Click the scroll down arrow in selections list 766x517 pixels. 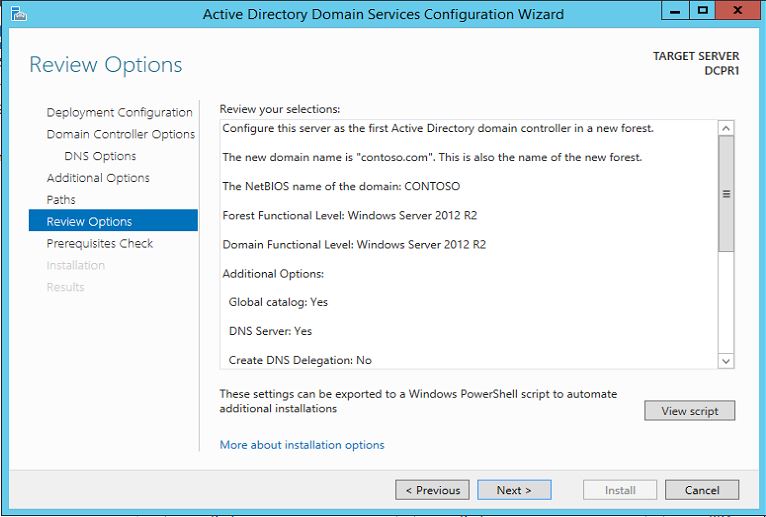[x=726, y=361]
